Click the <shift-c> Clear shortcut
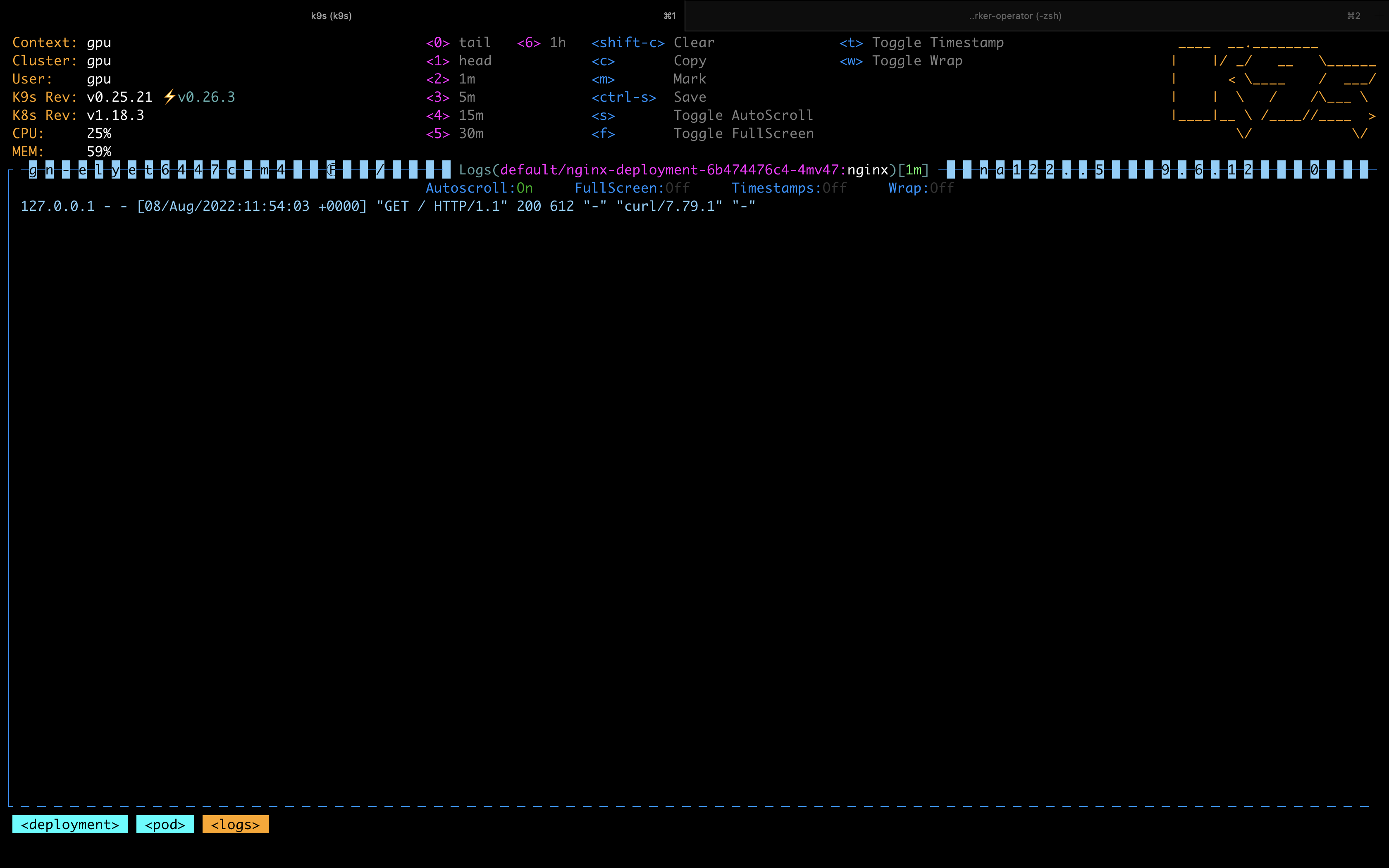This screenshot has height=868, width=1389. (x=653, y=43)
